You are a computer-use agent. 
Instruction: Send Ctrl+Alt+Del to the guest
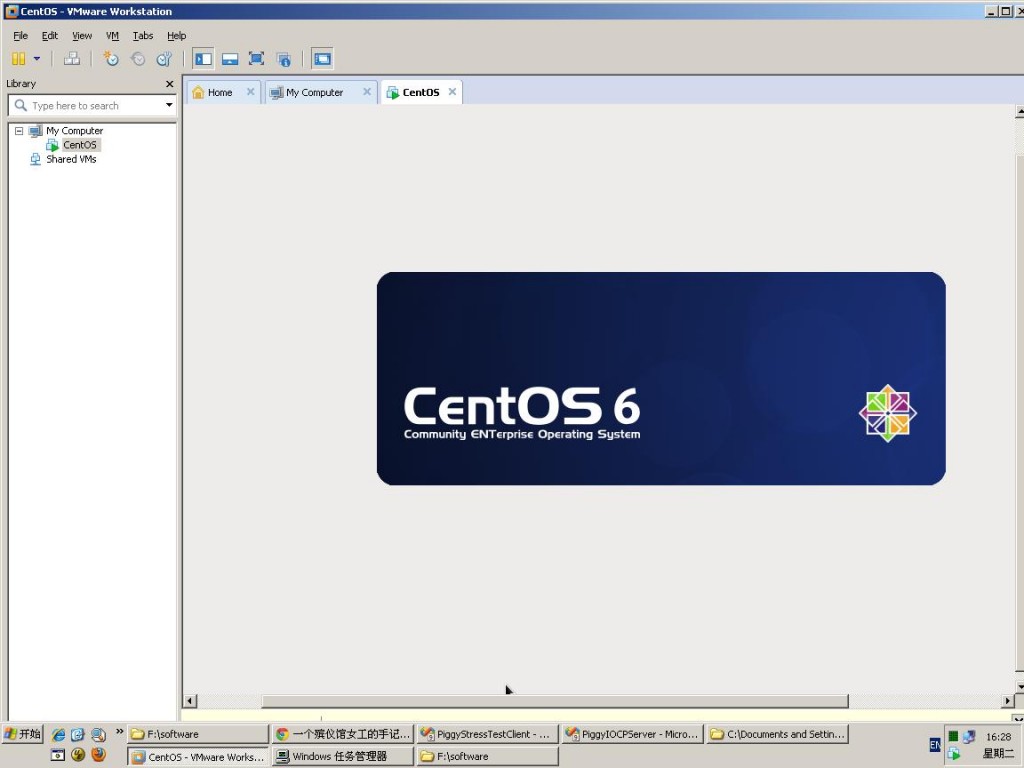click(72, 58)
